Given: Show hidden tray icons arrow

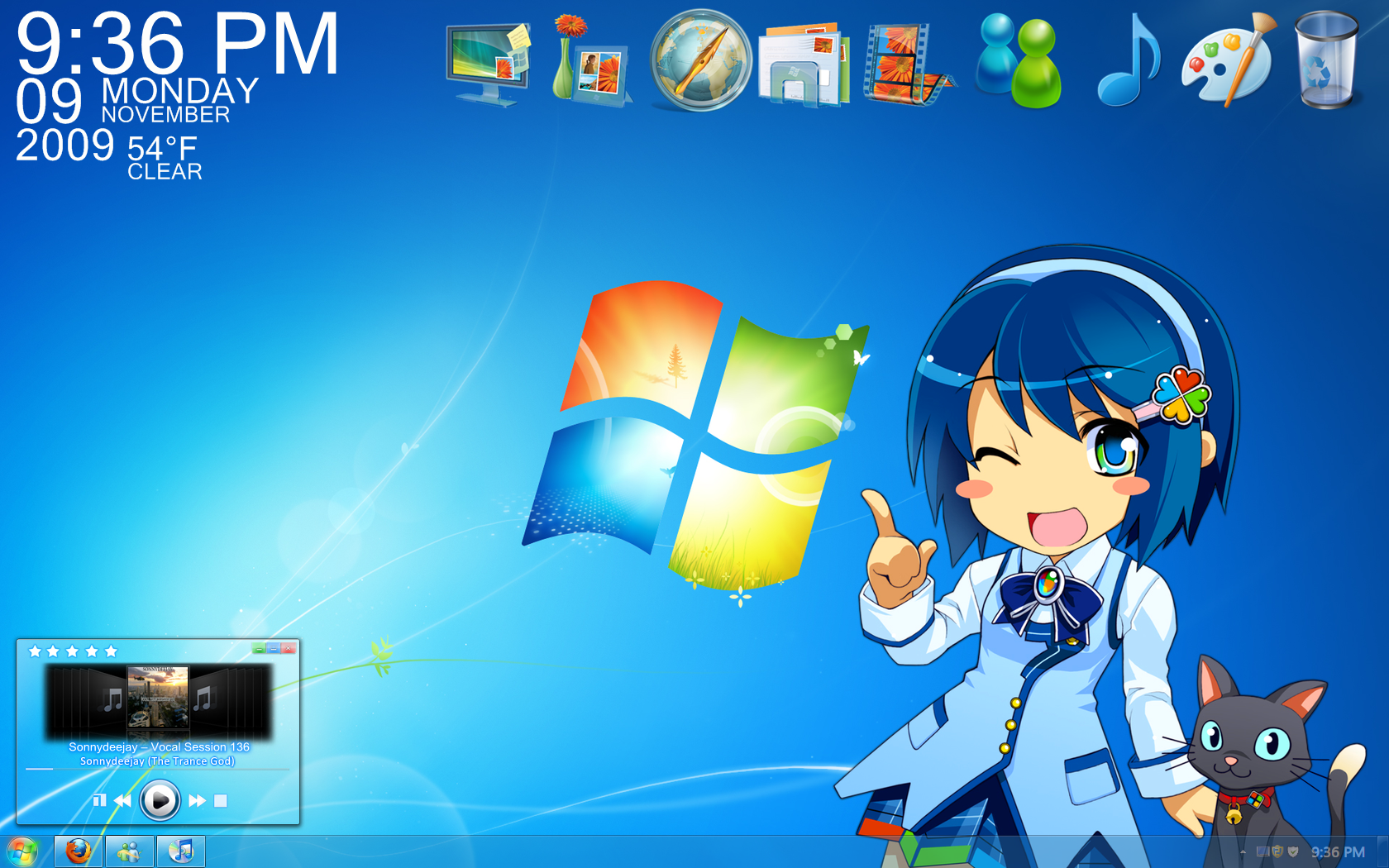Looking at the screenshot, I should click(x=1243, y=852).
